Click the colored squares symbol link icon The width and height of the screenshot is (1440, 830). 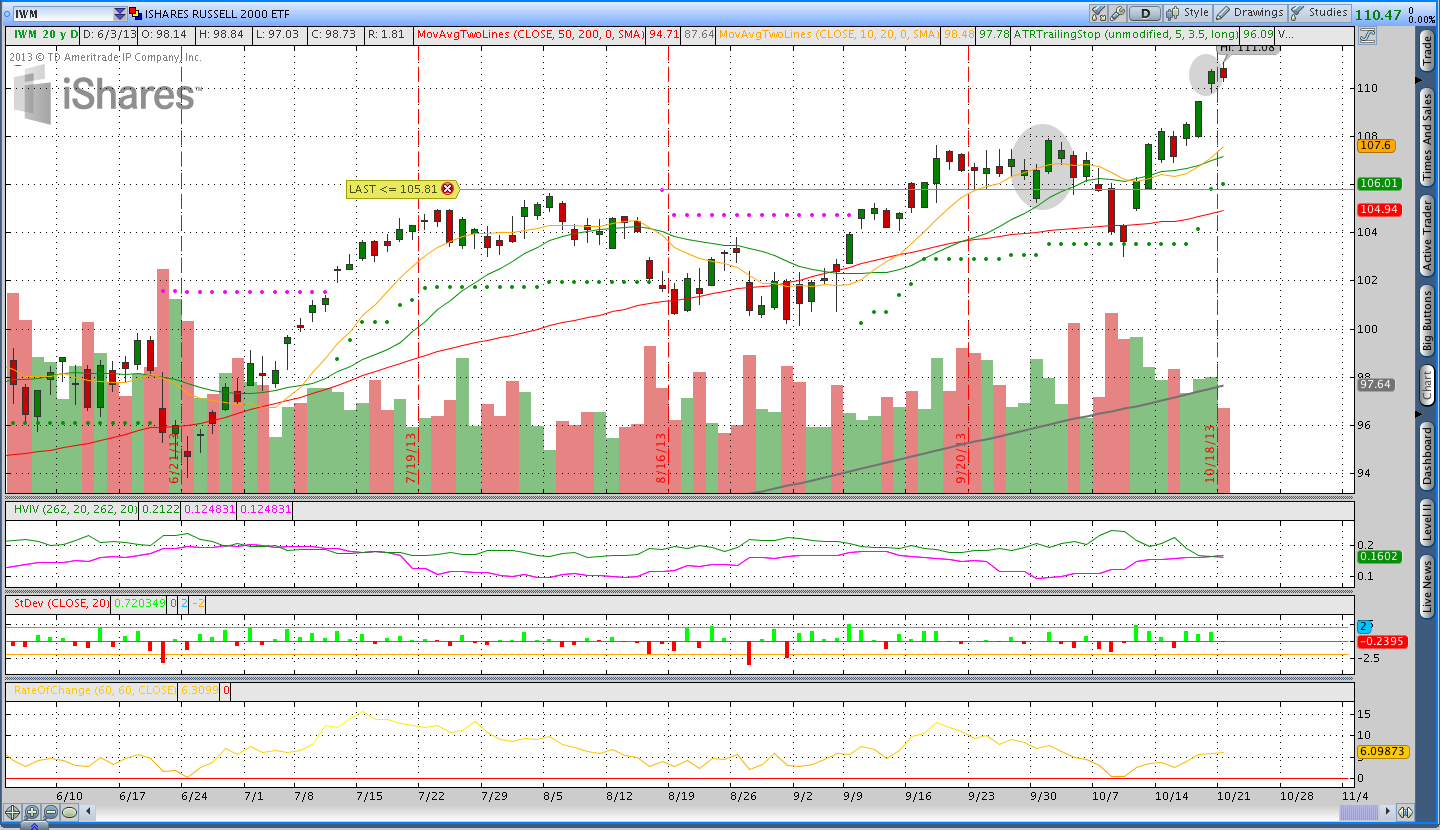click(136, 14)
